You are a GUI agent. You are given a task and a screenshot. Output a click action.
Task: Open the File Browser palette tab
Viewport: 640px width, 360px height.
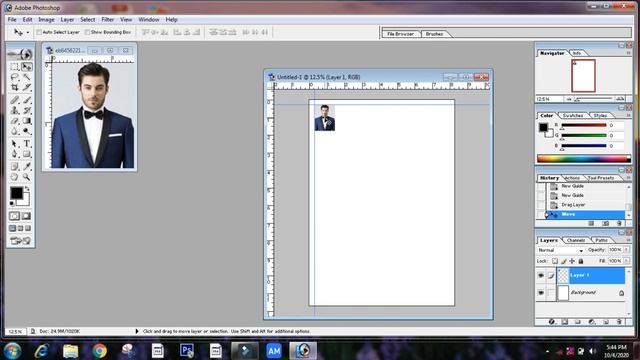click(x=400, y=34)
